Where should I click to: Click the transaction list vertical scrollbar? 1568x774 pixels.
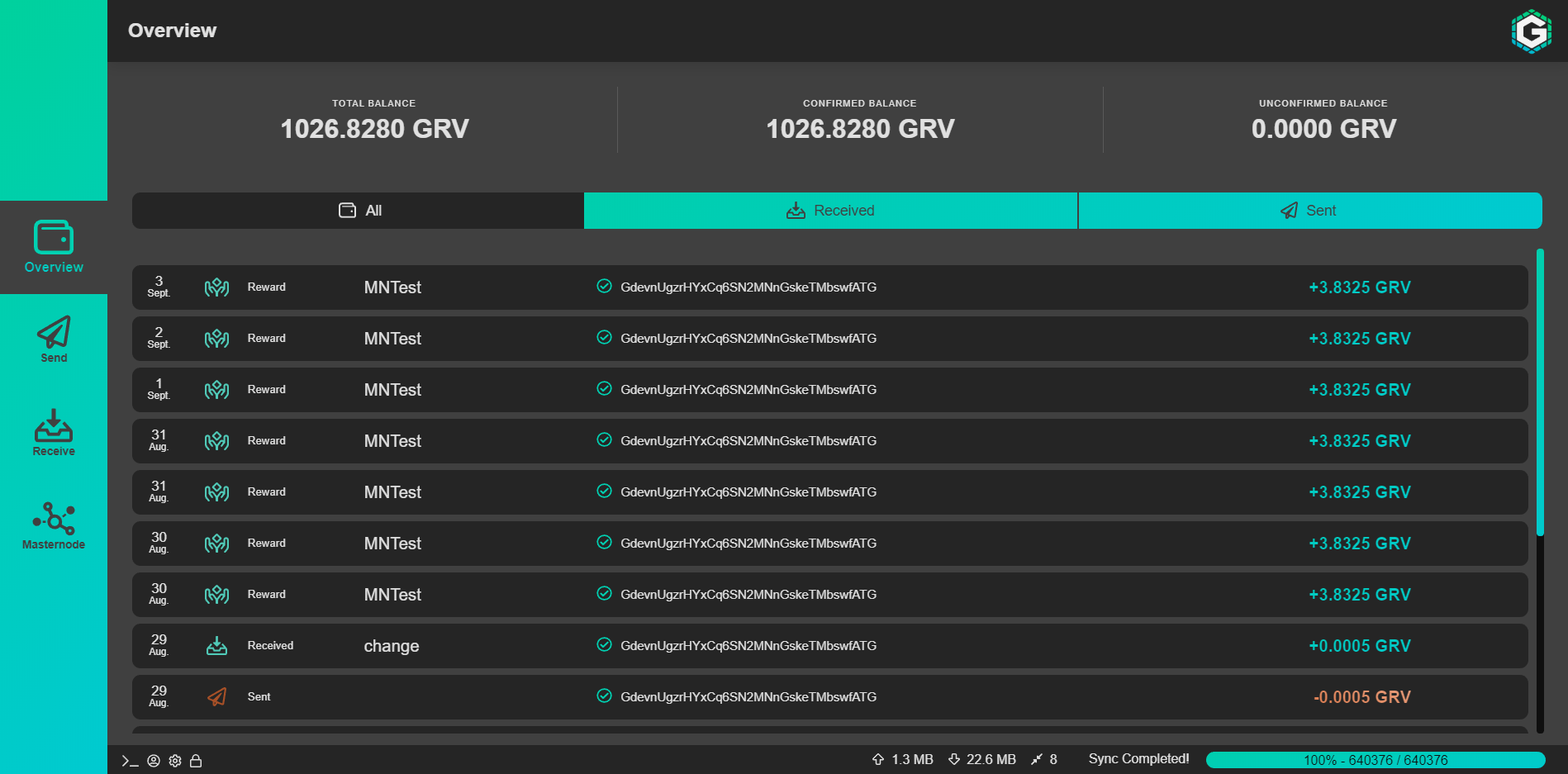click(1540, 392)
